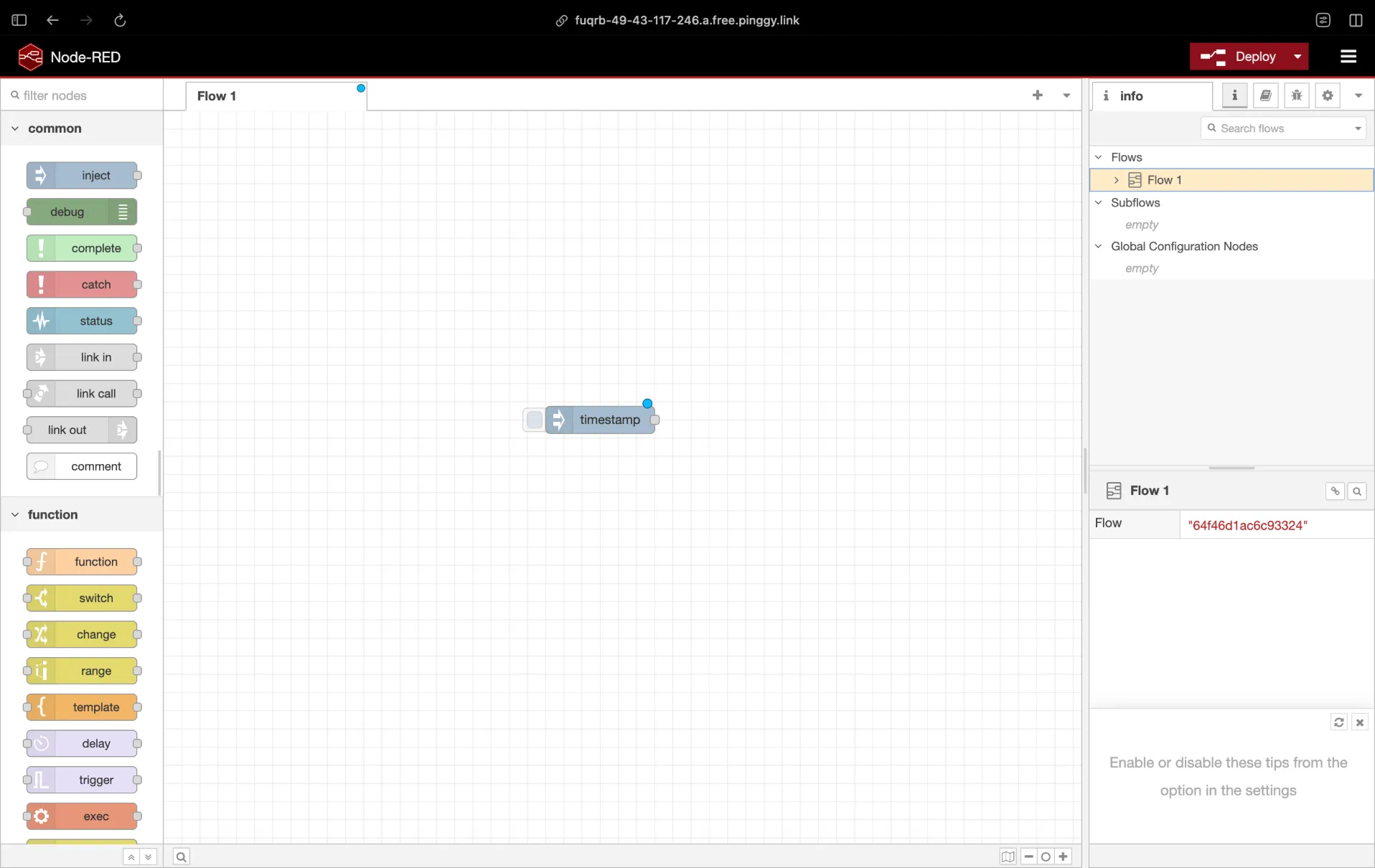
Task: Zoom in using the plus control
Action: (x=1064, y=857)
